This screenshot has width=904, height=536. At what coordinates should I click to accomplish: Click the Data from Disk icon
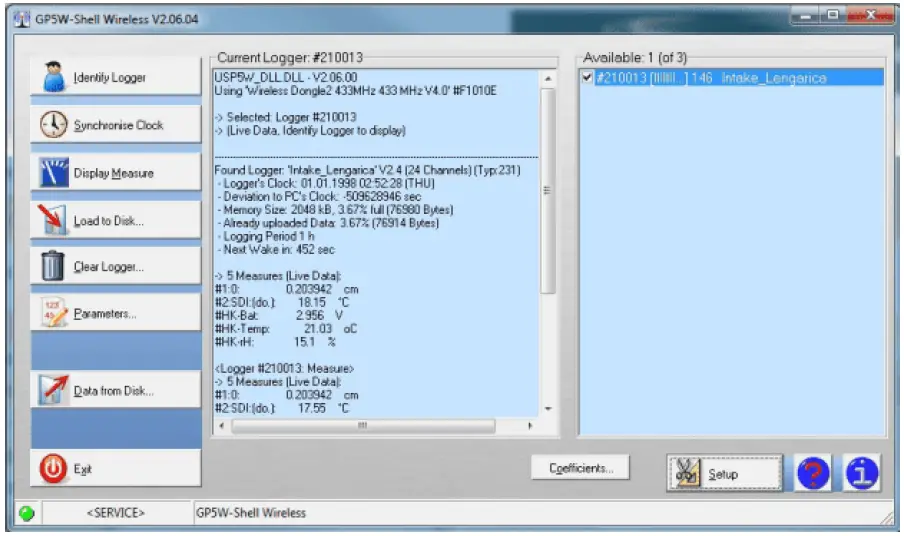click(x=54, y=390)
